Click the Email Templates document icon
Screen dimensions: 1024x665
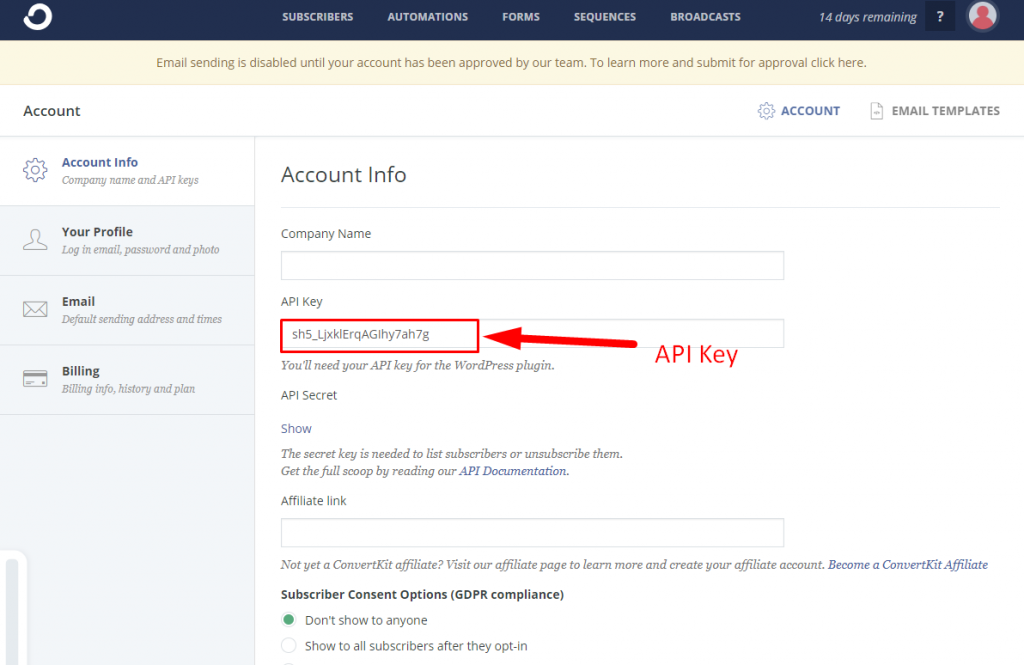(x=877, y=111)
